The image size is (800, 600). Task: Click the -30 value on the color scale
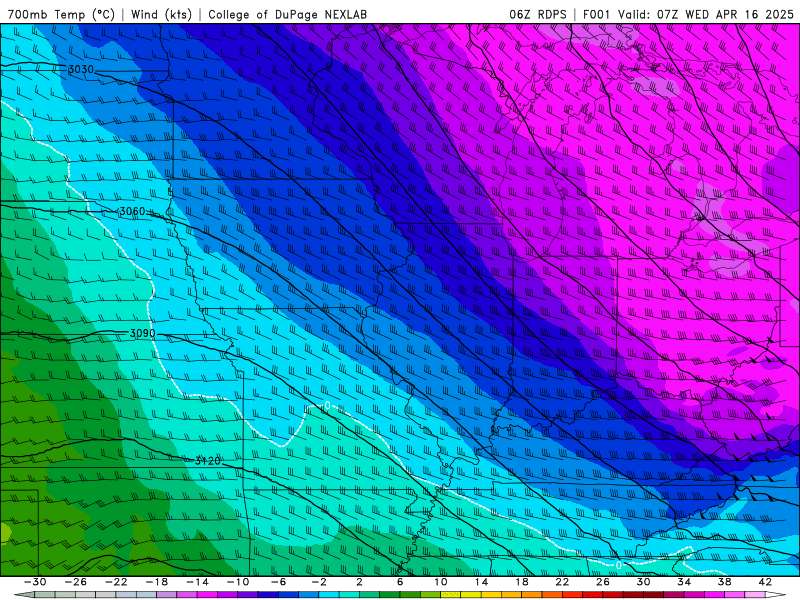35,582
